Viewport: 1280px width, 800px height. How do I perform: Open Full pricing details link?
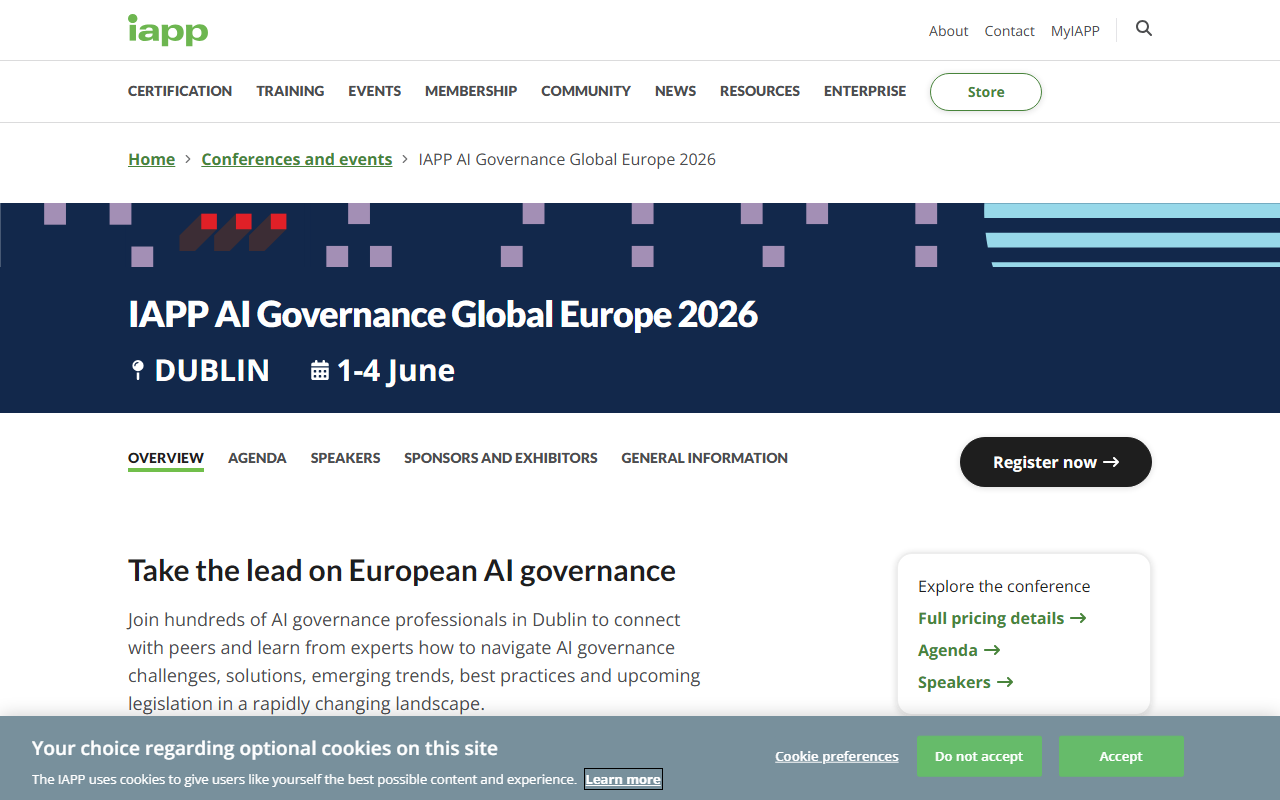point(1002,618)
